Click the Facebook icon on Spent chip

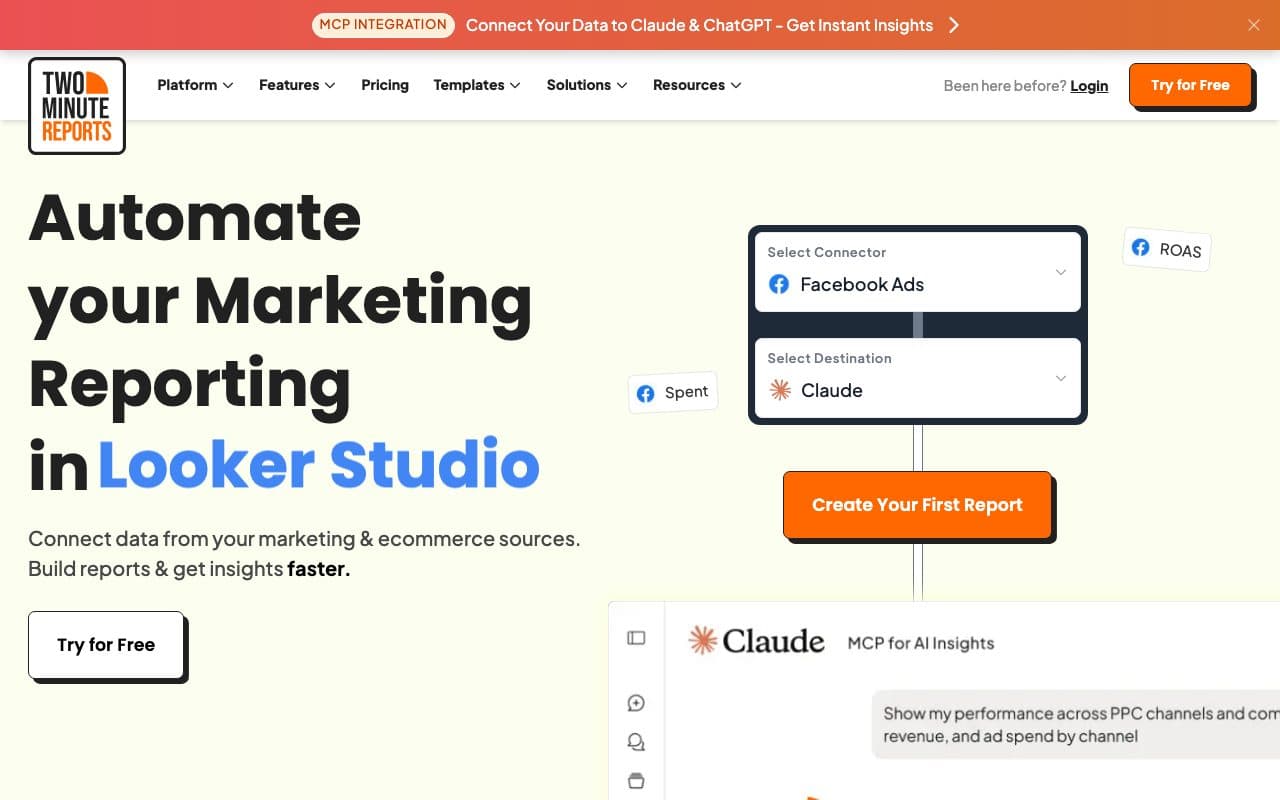tap(646, 393)
